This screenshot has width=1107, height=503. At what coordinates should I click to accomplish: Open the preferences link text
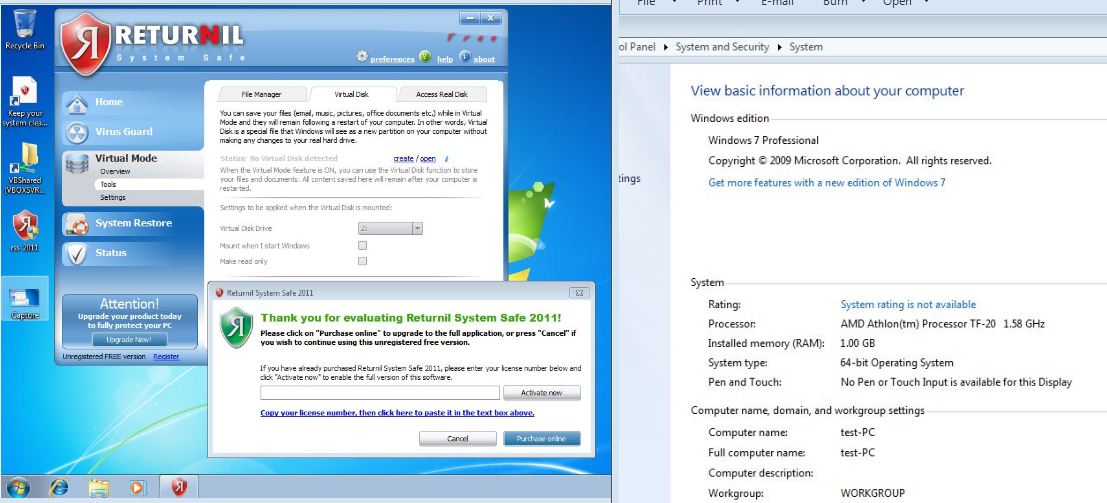(x=392, y=60)
